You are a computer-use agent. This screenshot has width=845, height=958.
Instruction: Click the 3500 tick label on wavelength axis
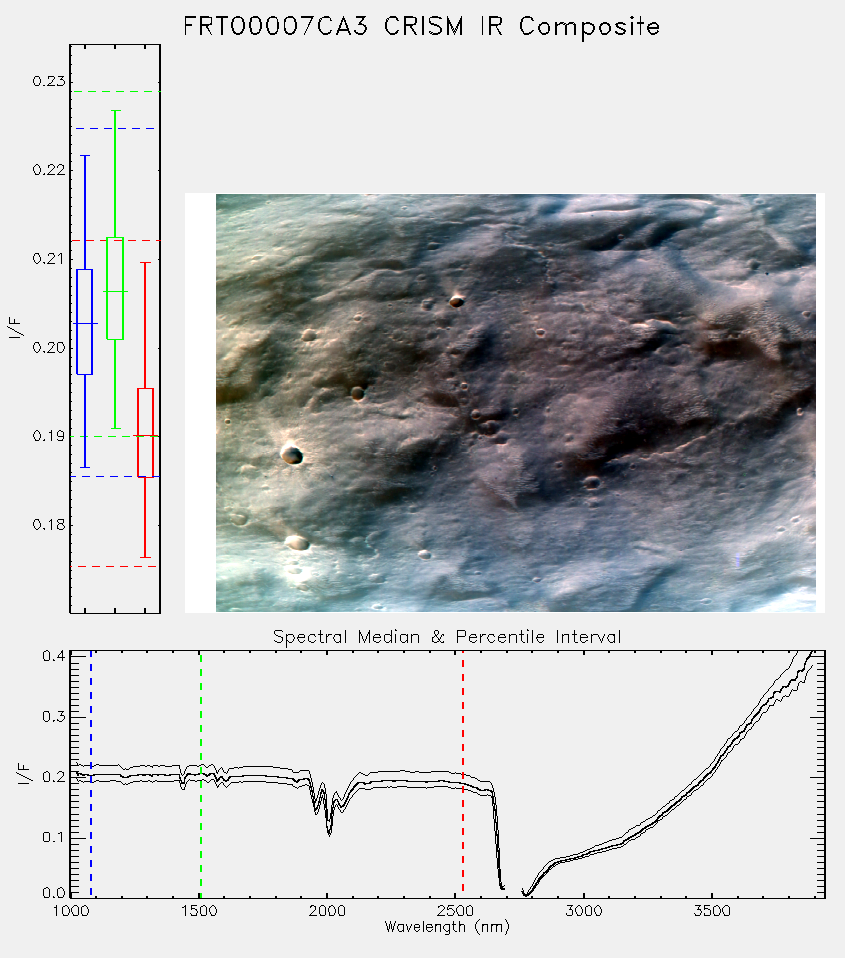pyautogui.click(x=712, y=911)
